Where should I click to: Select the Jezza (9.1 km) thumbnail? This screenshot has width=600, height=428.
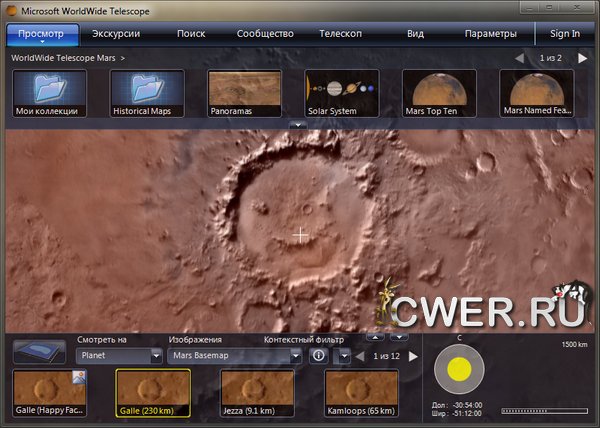click(257, 393)
